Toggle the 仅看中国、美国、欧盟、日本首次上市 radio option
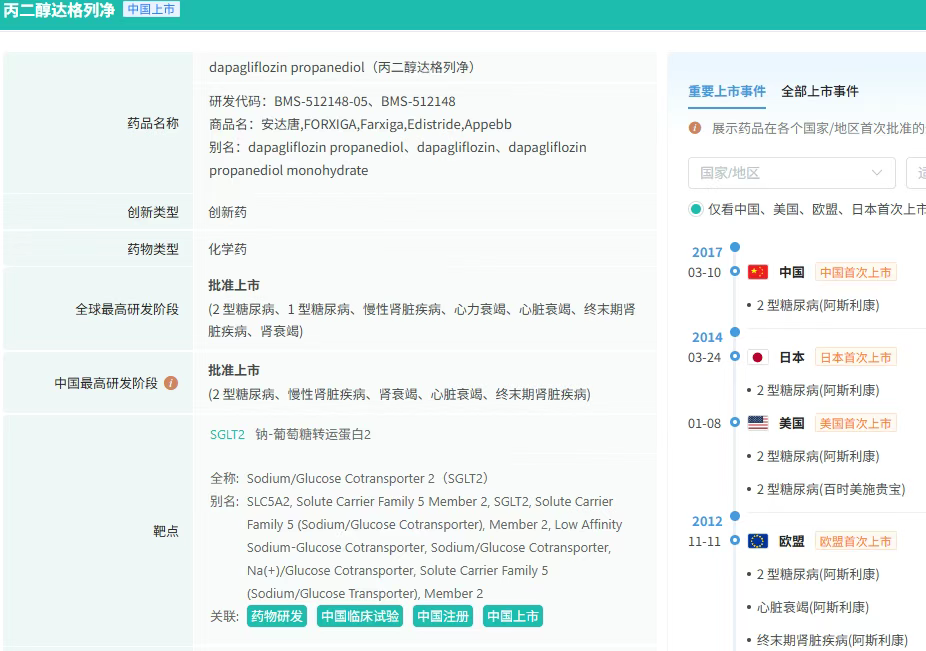The width and height of the screenshot is (926, 651). coord(696,209)
